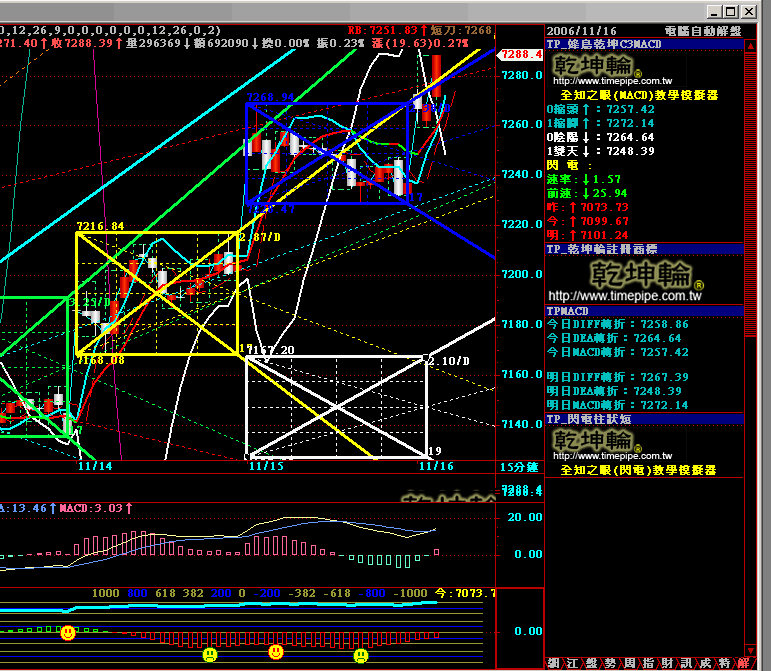Select the 11/15 date marker on time axis
This screenshot has width=771, height=671.
267,466
